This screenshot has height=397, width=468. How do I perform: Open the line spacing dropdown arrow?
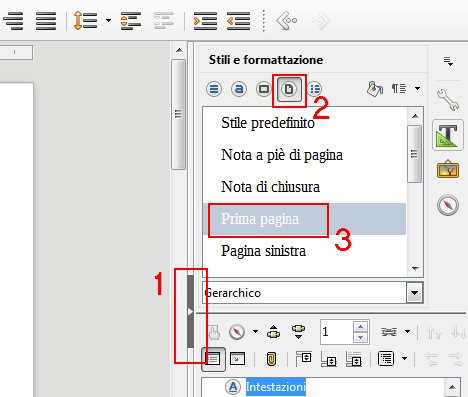pos(108,21)
